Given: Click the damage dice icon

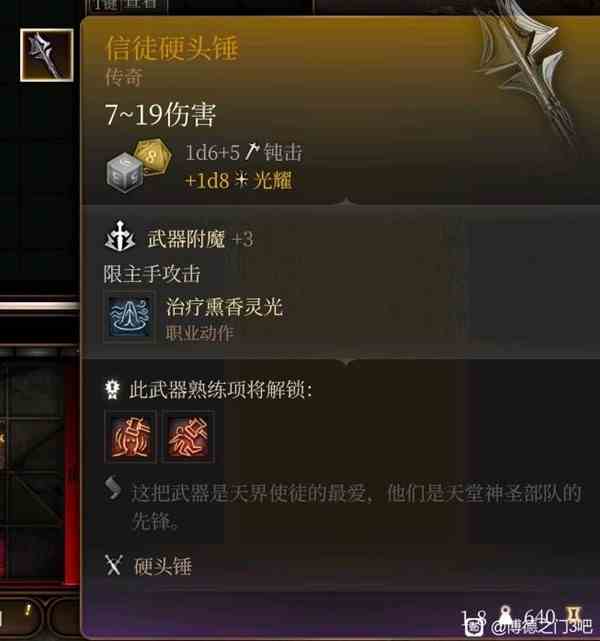Looking at the screenshot, I should tap(138, 166).
